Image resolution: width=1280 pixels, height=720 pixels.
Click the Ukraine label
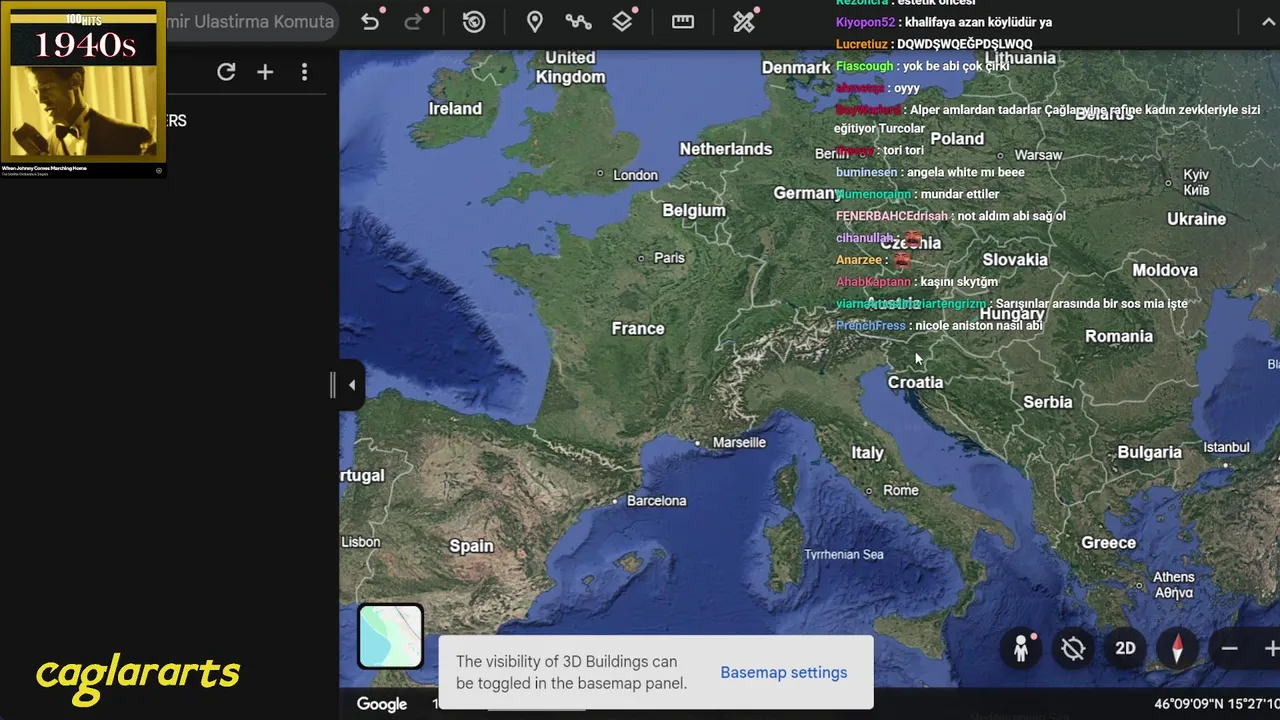[x=1196, y=218]
